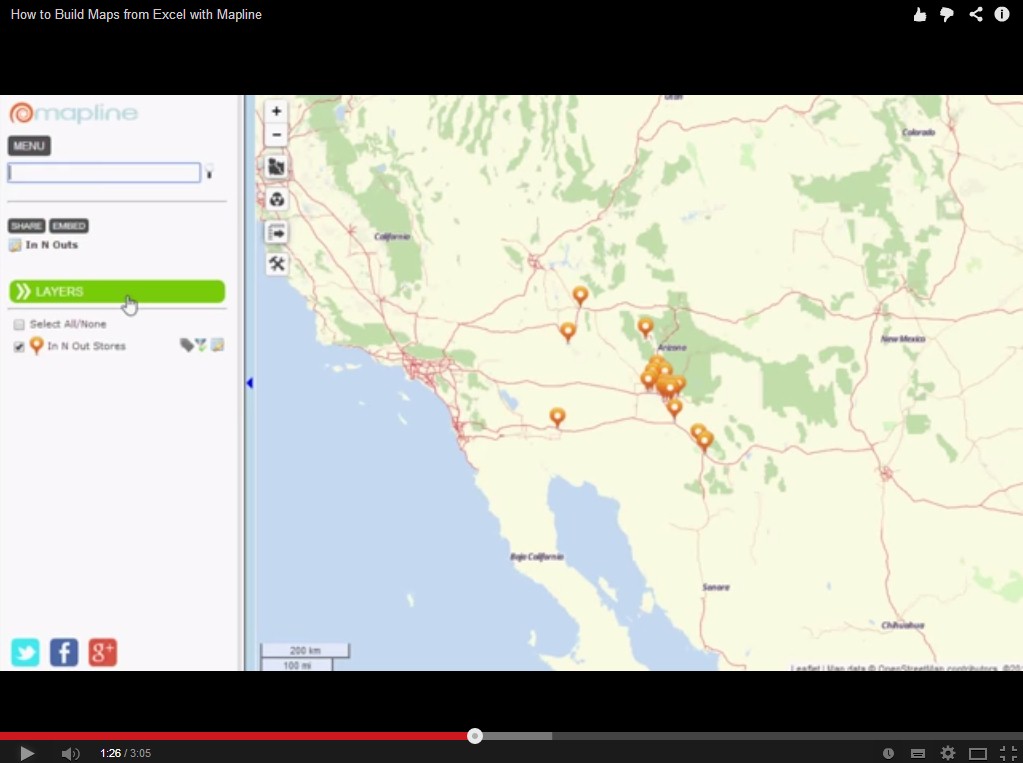
Task: Toggle theater mode with the rectangle icon
Action: pyautogui.click(x=977, y=754)
